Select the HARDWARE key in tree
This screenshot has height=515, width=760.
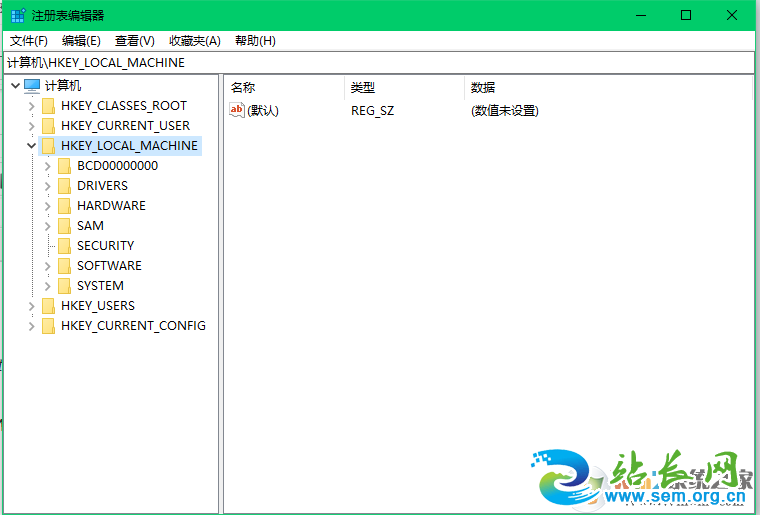[x=111, y=206]
